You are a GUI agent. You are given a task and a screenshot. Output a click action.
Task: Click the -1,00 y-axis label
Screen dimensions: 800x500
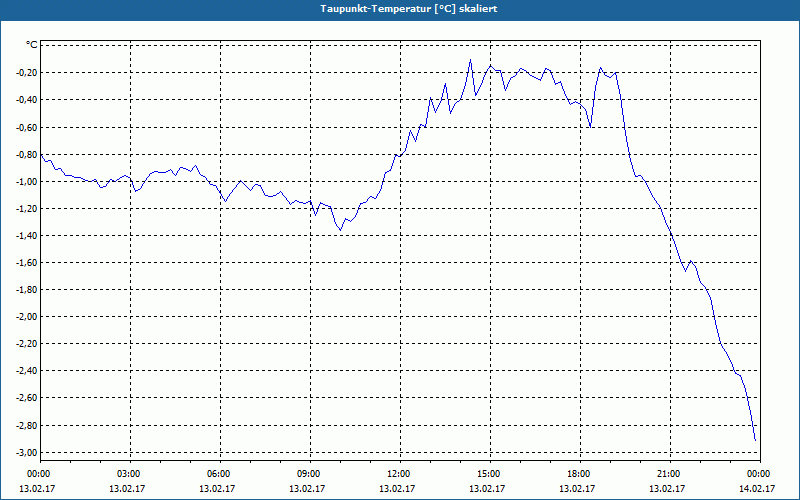(26, 181)
